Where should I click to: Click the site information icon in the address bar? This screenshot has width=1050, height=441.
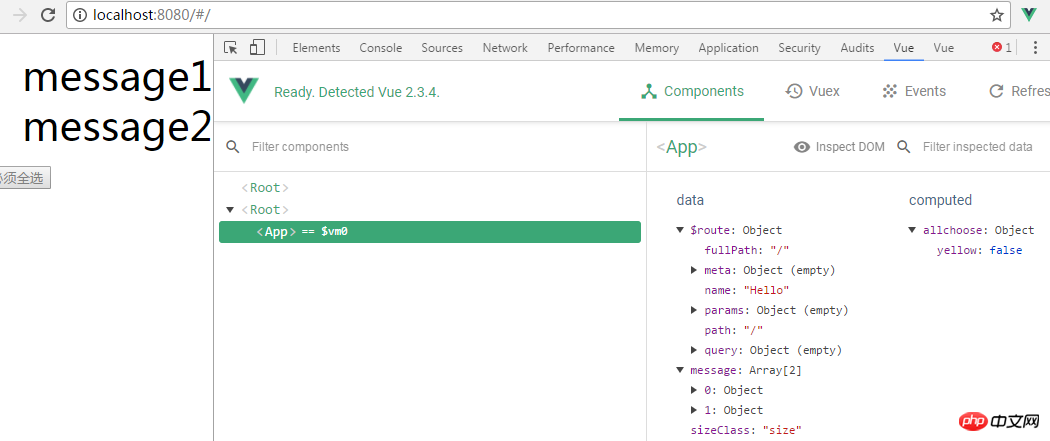[x=80, y=15]
